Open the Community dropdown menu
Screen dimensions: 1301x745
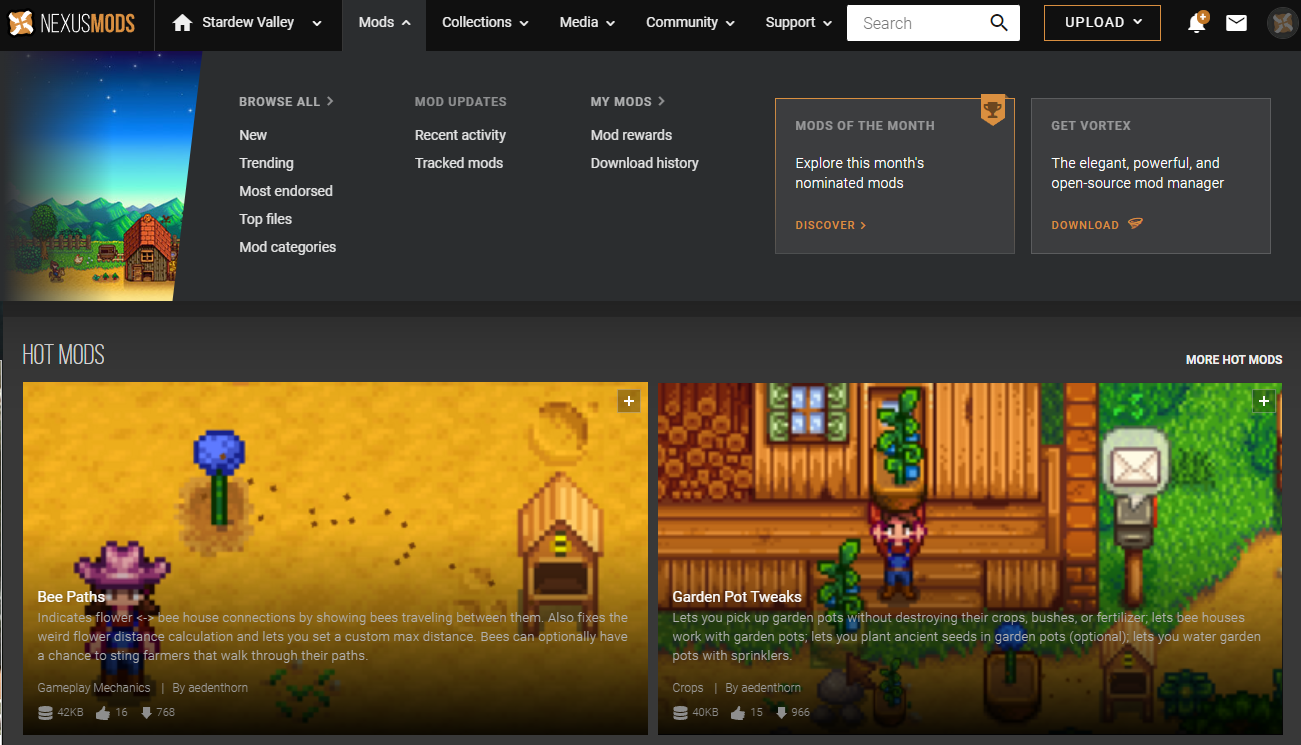(x=690, y=23)
